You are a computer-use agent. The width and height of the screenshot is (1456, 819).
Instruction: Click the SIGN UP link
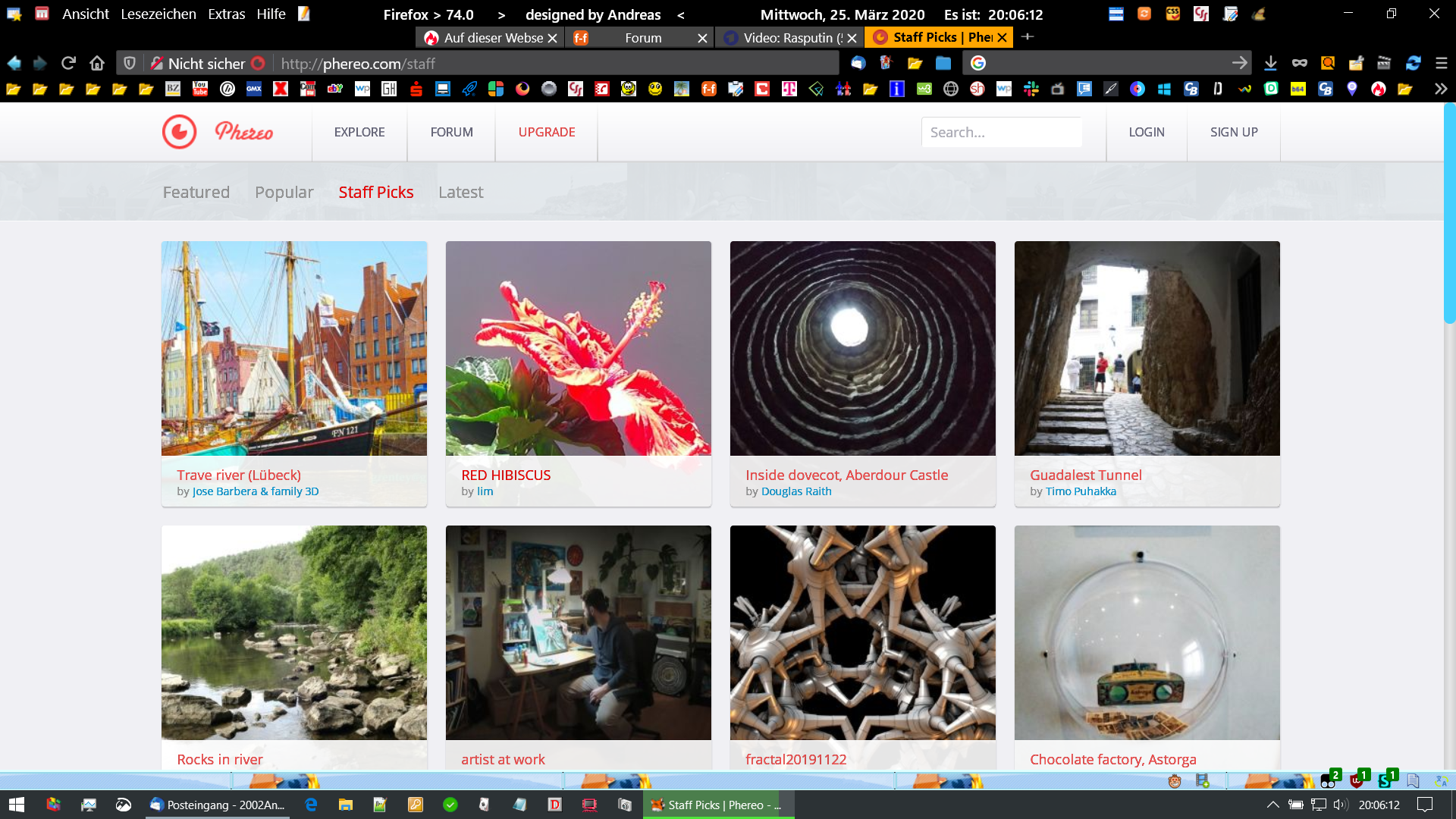point(1233,132)
